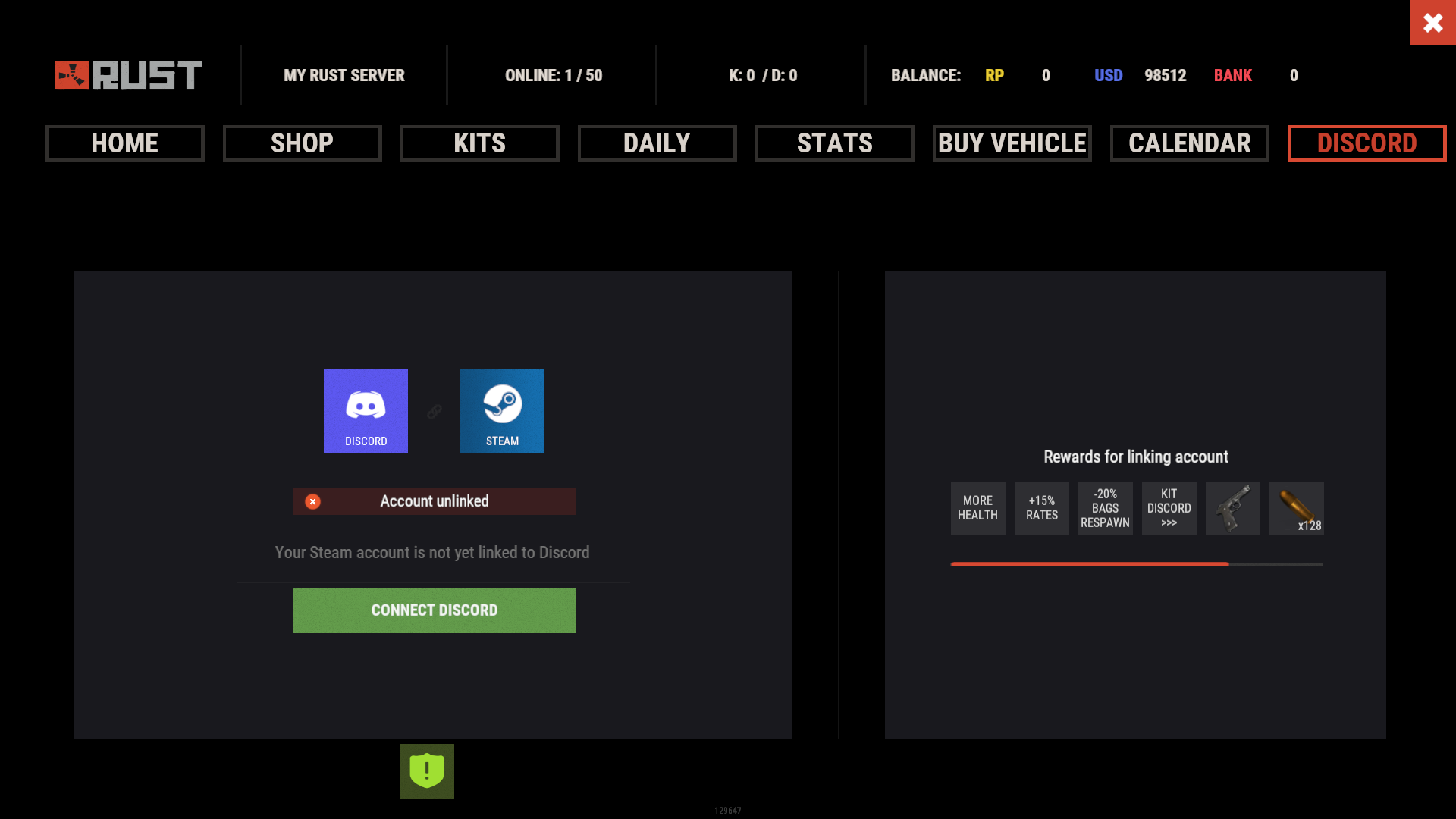1456x819 pixels.
Task: Select the pistol reward item
Action: point(1232,508)
